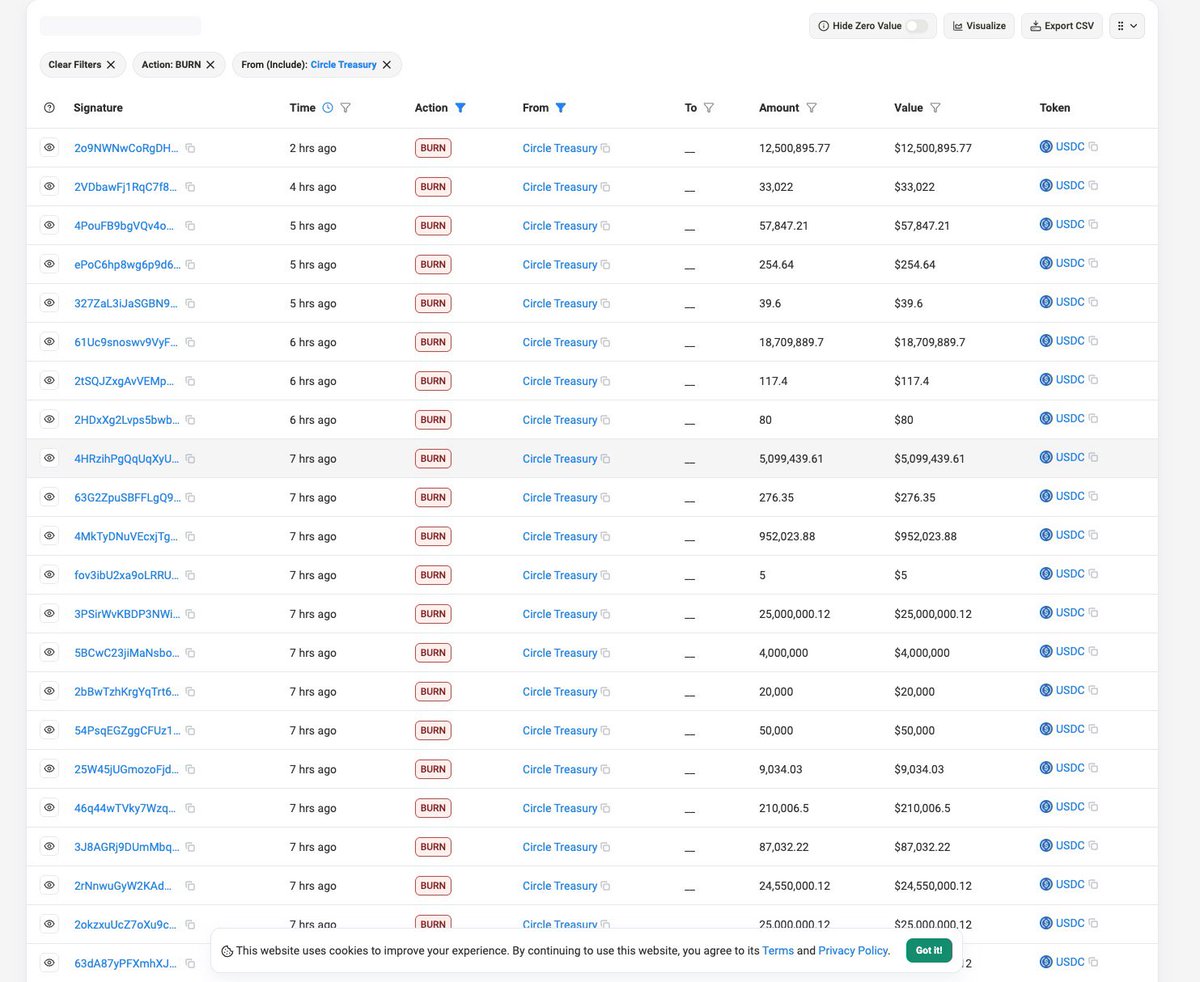
Task: View details eye for 63G2ZpuSBFFLgQ9 row
Action: pyautogui.click(x=49, y=496)
